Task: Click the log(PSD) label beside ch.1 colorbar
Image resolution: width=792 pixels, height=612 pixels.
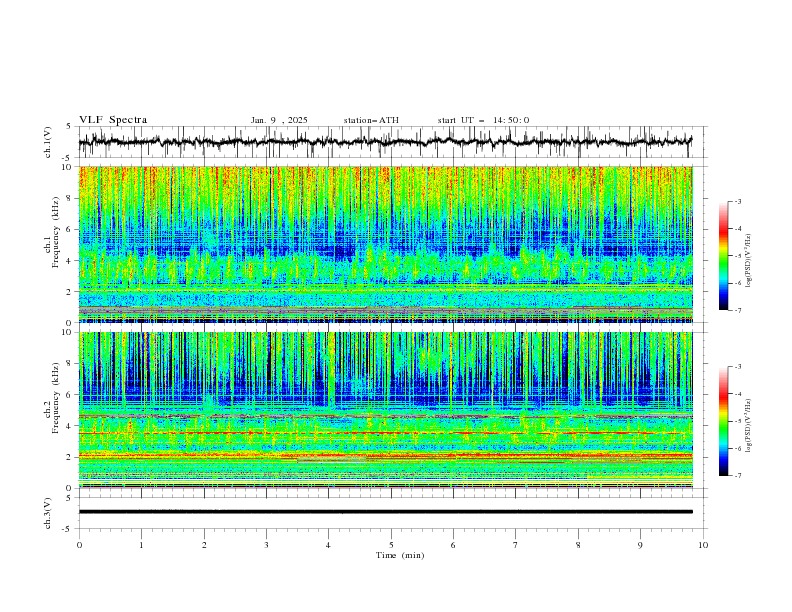Action: coord(748,261)
